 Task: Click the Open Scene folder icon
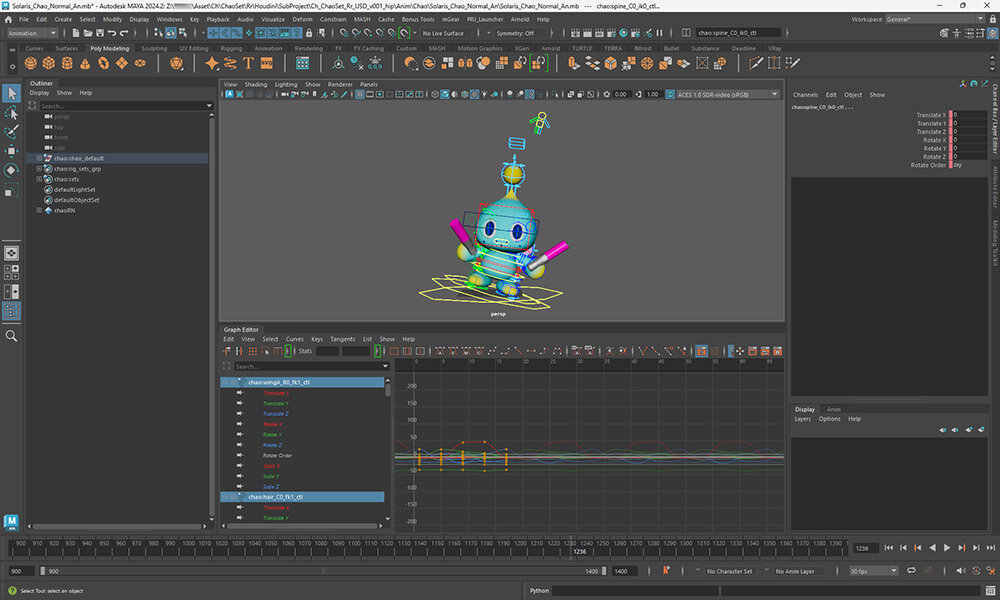coord(88,33)
